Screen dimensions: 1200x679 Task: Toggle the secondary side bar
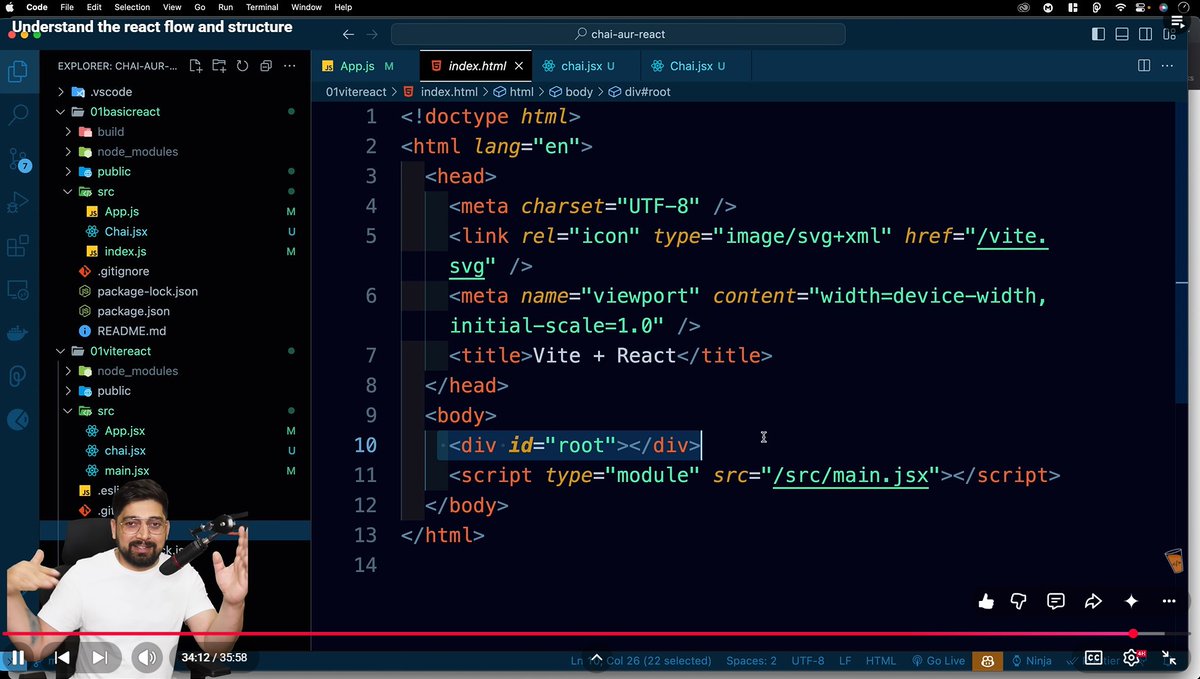[x=1146, y=34]
